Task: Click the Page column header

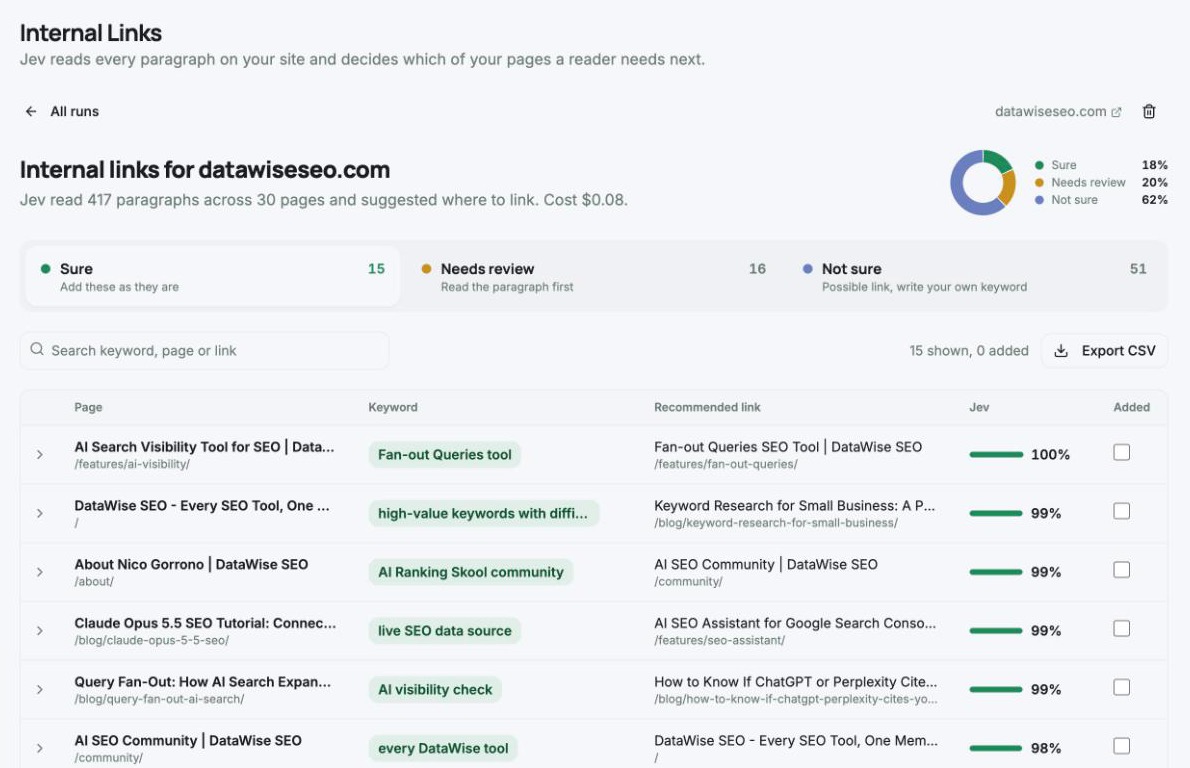Action: point(88,407)
